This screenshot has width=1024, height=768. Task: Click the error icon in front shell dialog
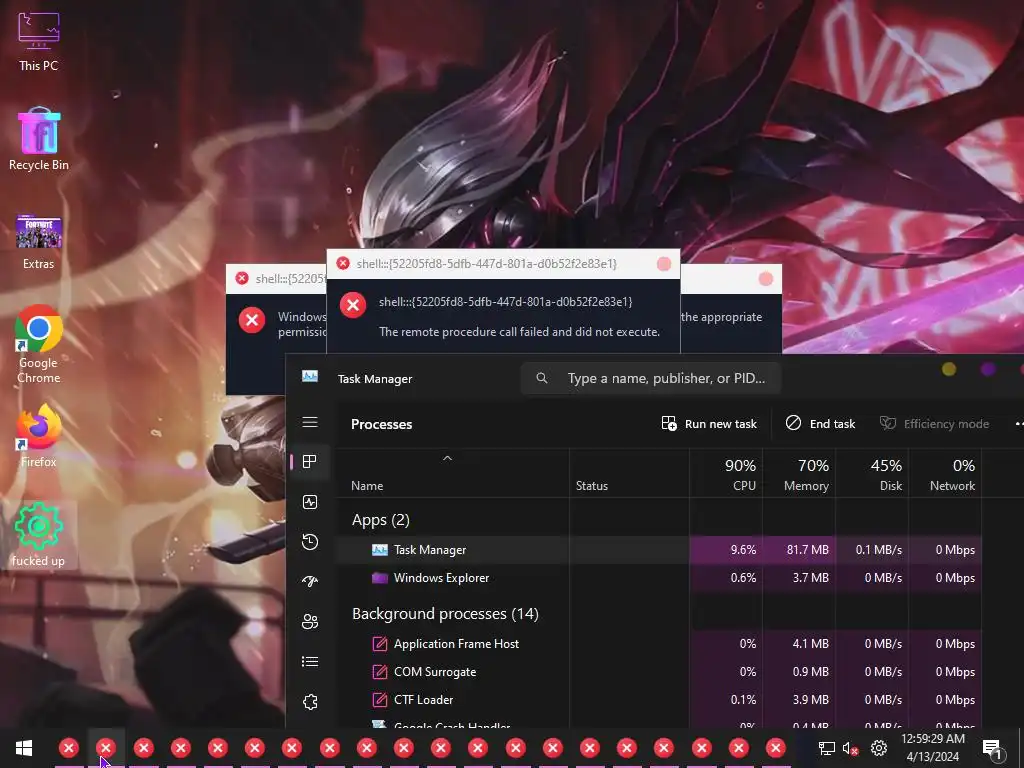pos(353,305)
